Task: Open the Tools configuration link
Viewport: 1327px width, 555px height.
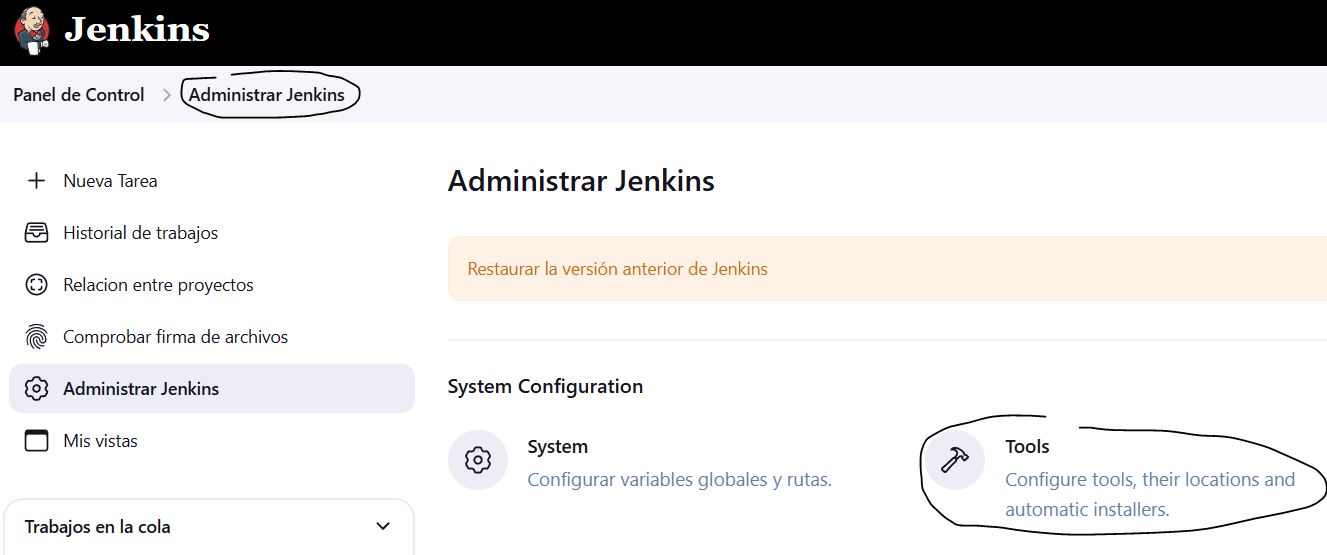Action: pyautogui.click(x=1027, y=446)
